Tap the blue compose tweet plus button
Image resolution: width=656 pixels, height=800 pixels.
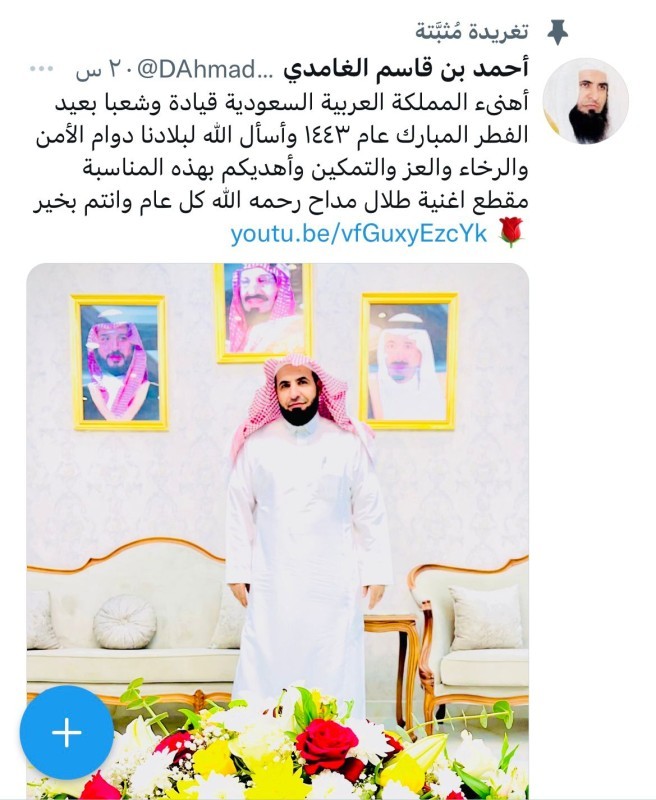click(x=66, y=732)
